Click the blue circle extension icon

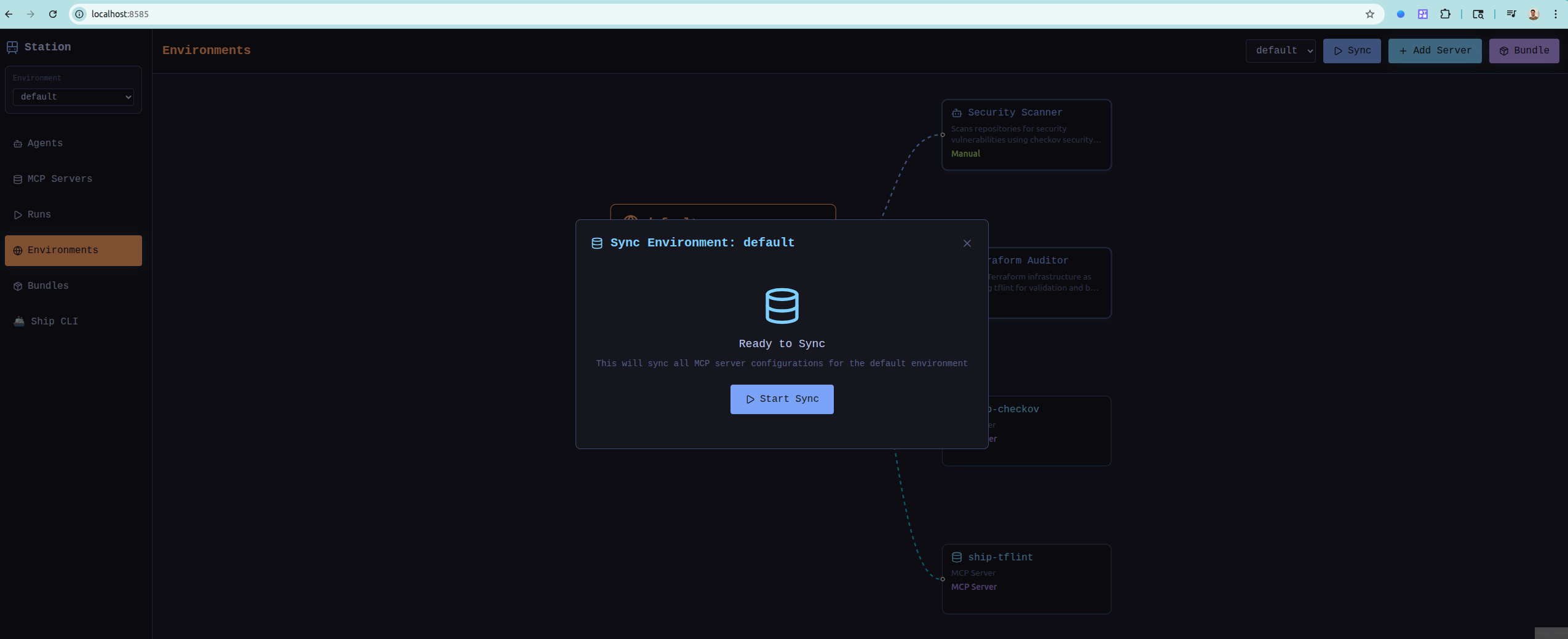pyautogui.click(x=1401, y=14)
